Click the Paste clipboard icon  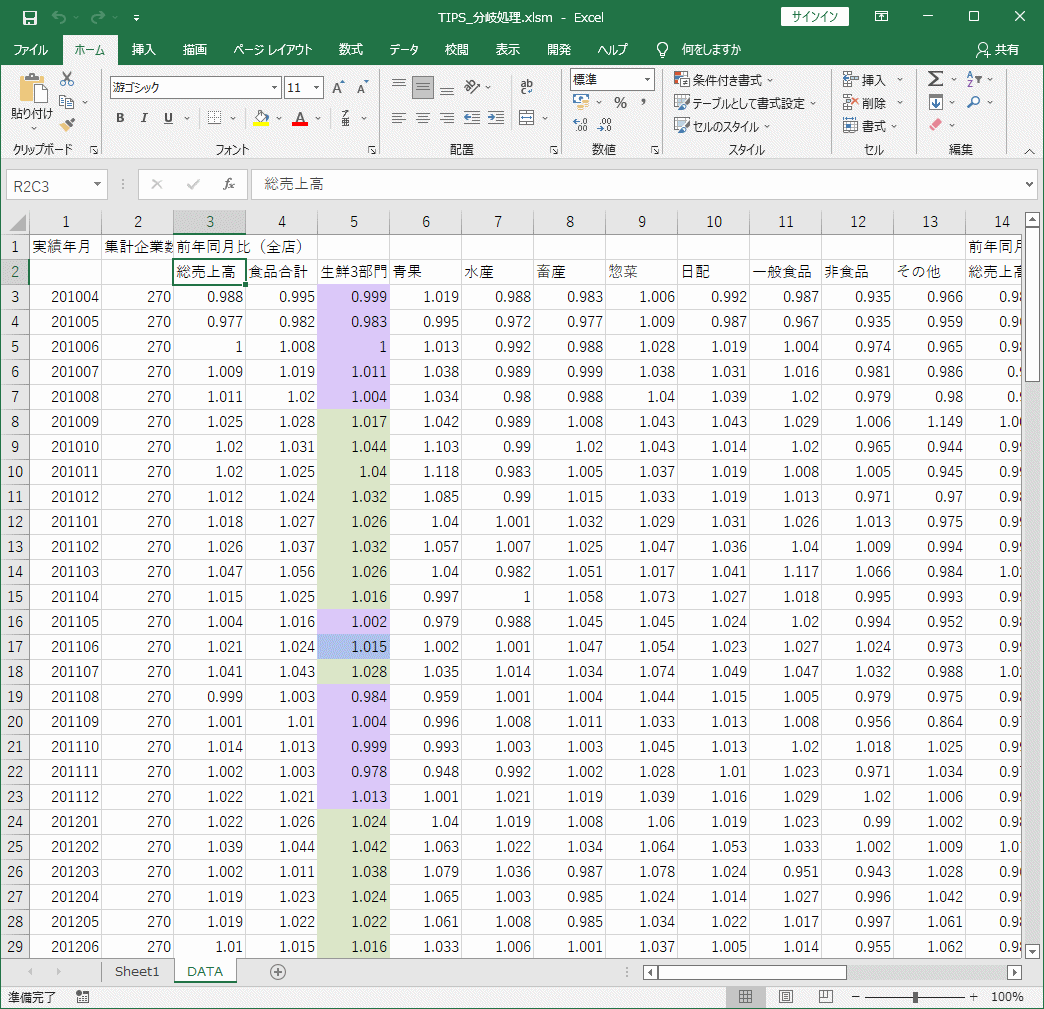pyautogui.click(x=32, y=89)
